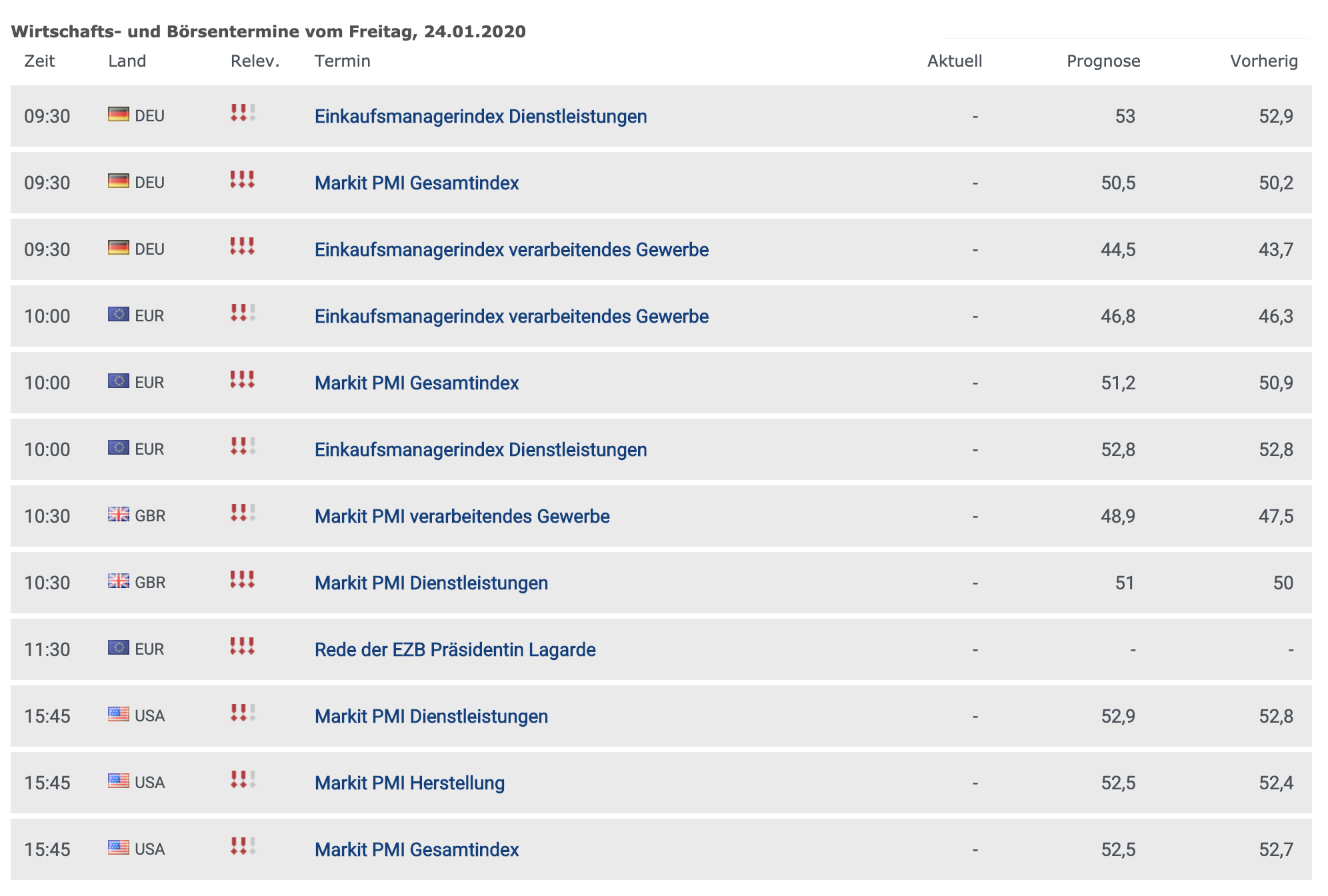Select forecast value 53 in first row
This screenshot has height=896, width=1328.
1125,116
